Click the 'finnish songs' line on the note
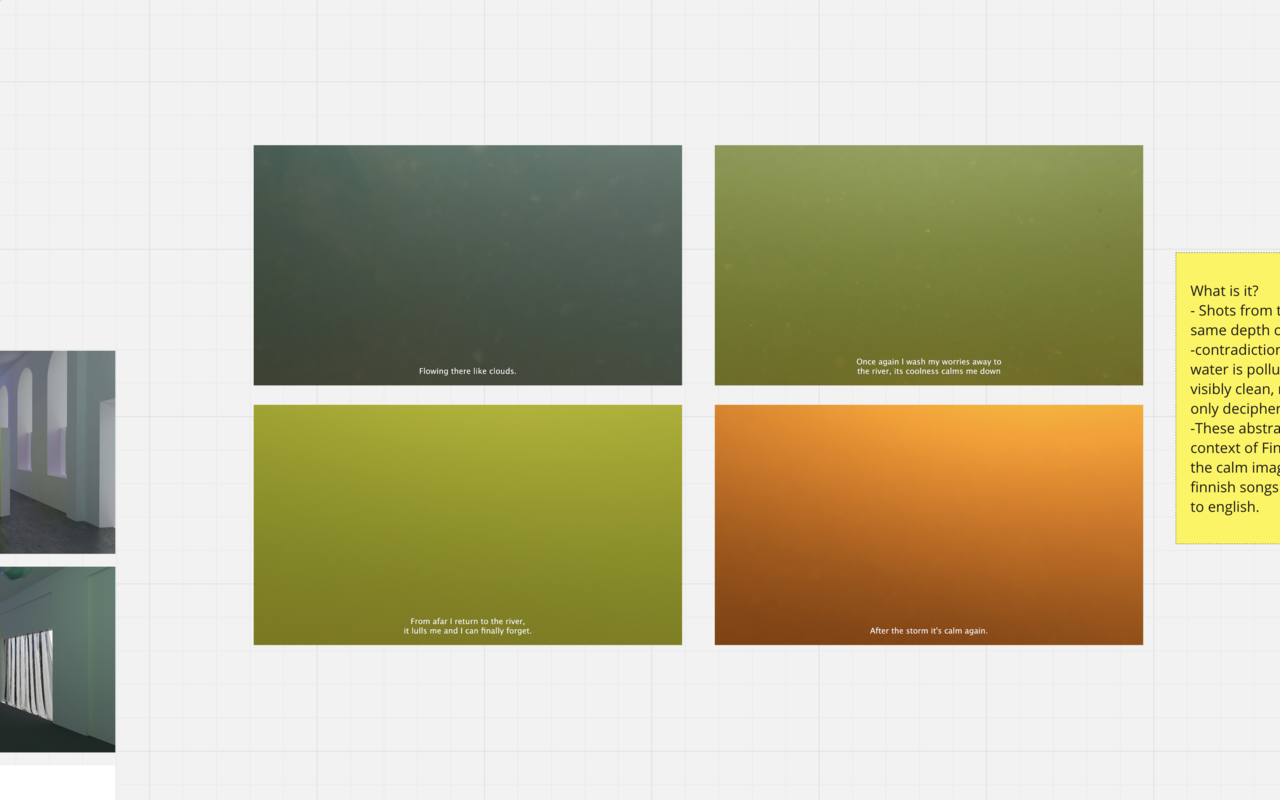The height and width of the screenshot is (800, 1280). point(1234,487)
